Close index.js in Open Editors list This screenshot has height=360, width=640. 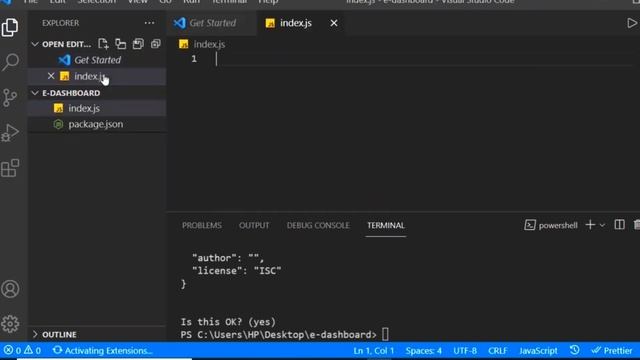(51, 76)
